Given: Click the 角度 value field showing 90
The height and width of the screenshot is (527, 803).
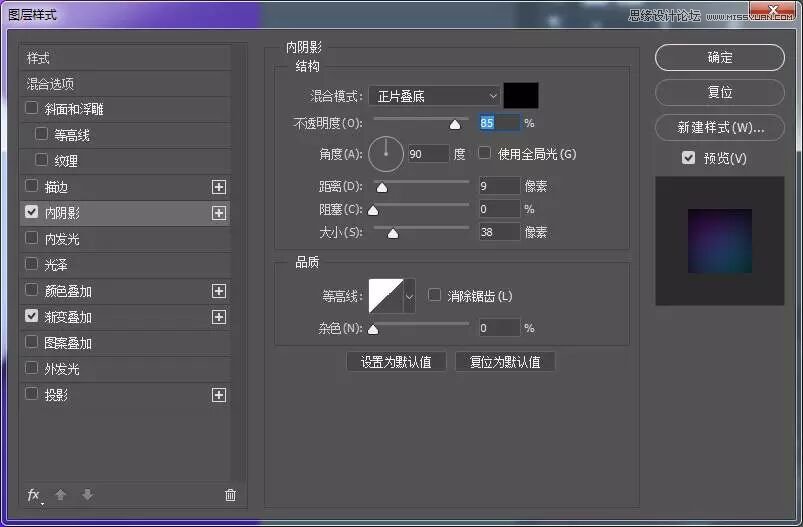Looking at the screenshot, I should coord(429,154).
